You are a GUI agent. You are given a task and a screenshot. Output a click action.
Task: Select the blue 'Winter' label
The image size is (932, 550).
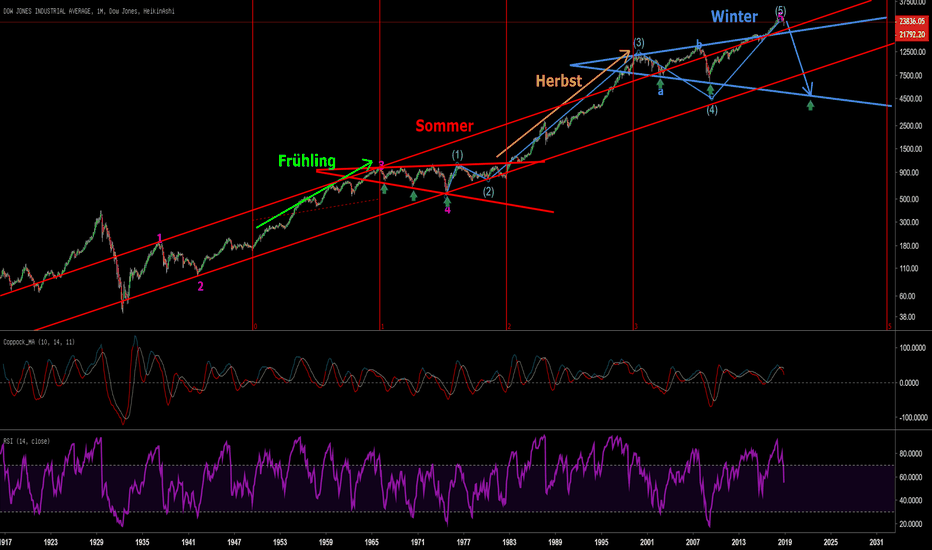pos(734,17)
